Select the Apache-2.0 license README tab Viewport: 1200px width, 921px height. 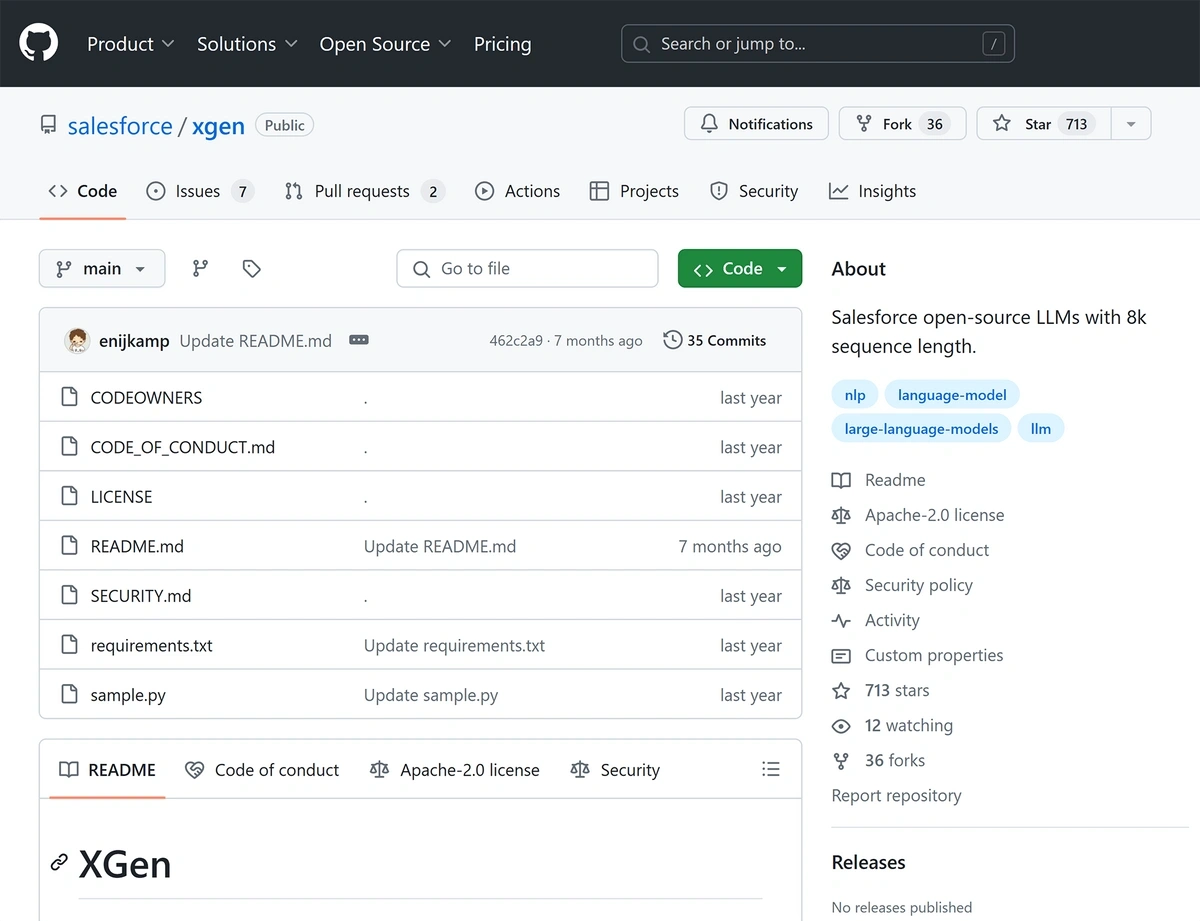(x=454, y=769)
